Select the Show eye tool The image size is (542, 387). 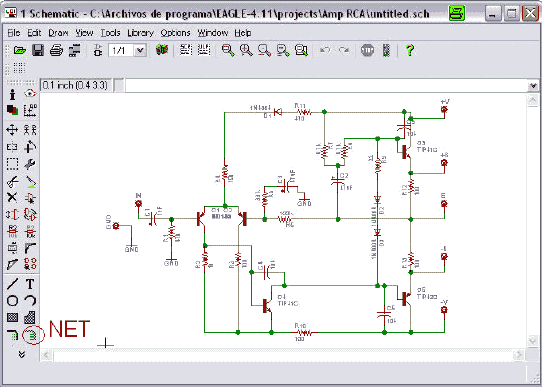[30, 94]
